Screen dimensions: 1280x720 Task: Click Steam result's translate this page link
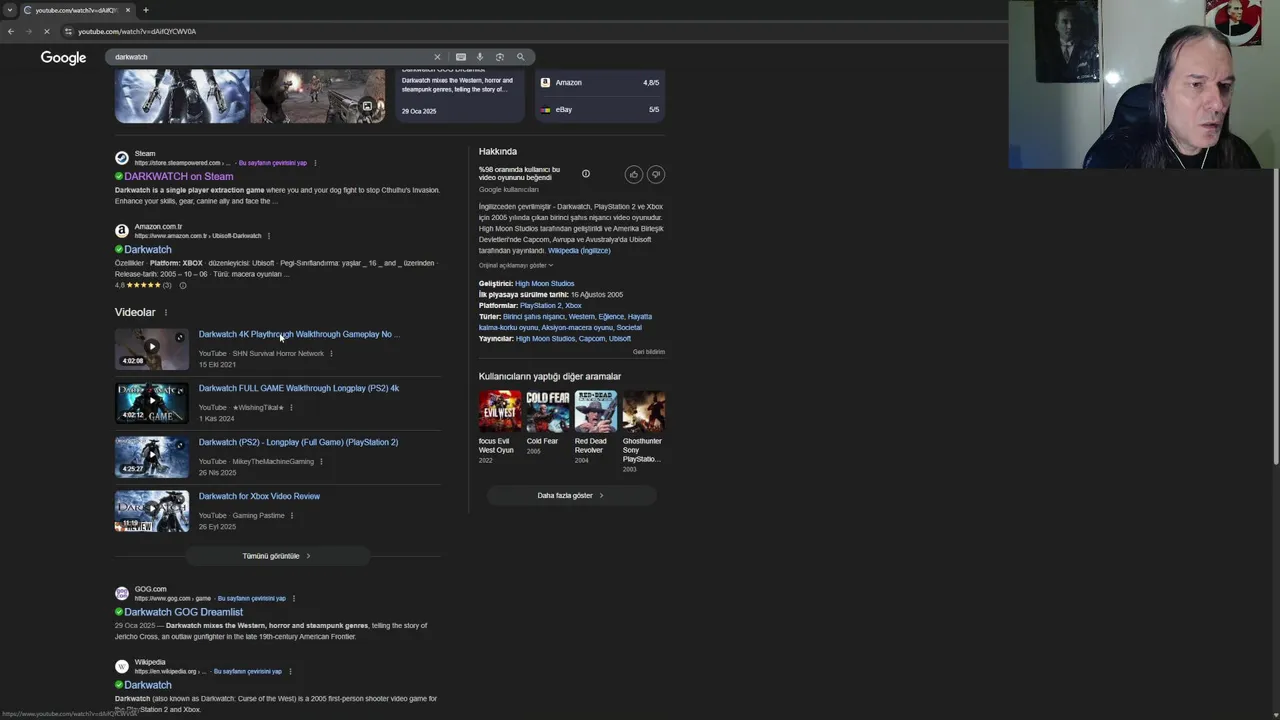(272, 163)
